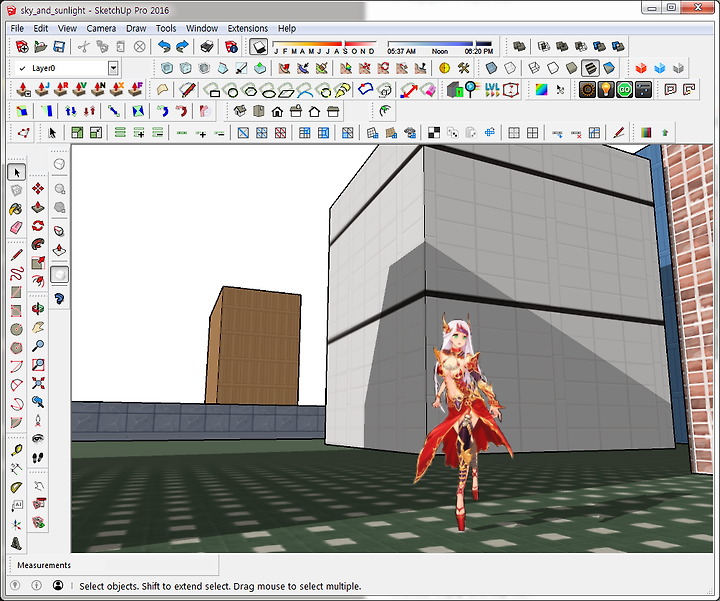Select the arrow Select tool in left toolbar

(x=17, y=173)
